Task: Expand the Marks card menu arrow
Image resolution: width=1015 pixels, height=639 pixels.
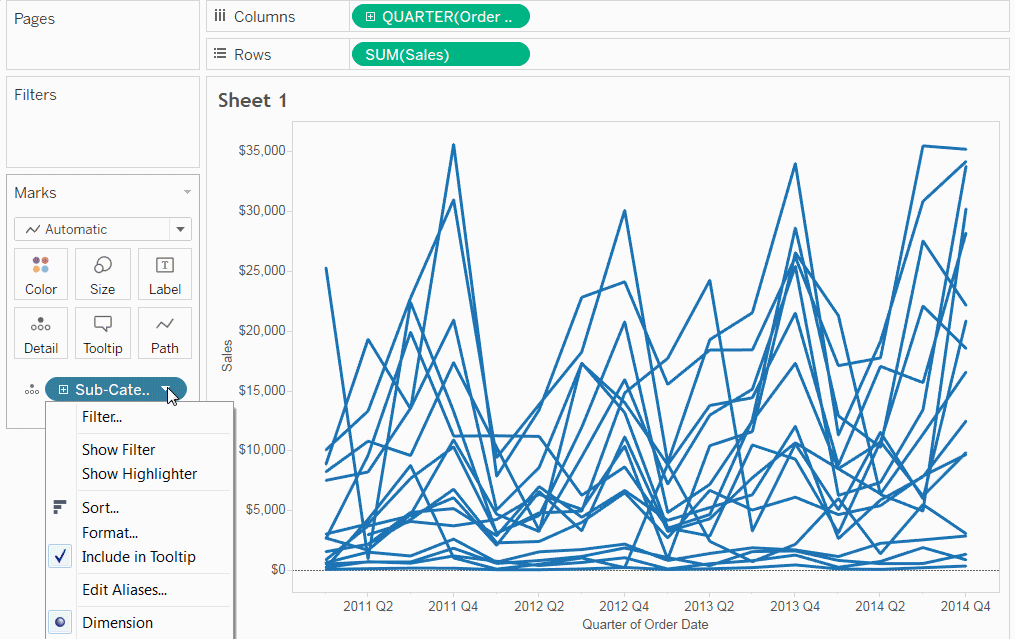Action: point(187,192)
